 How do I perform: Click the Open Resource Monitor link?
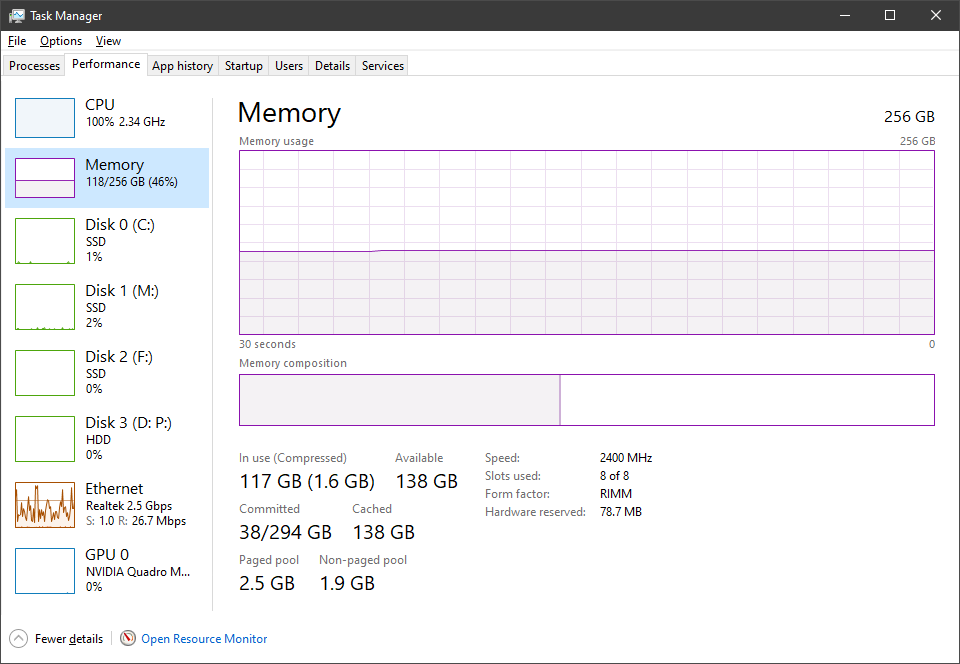(204, 639)
